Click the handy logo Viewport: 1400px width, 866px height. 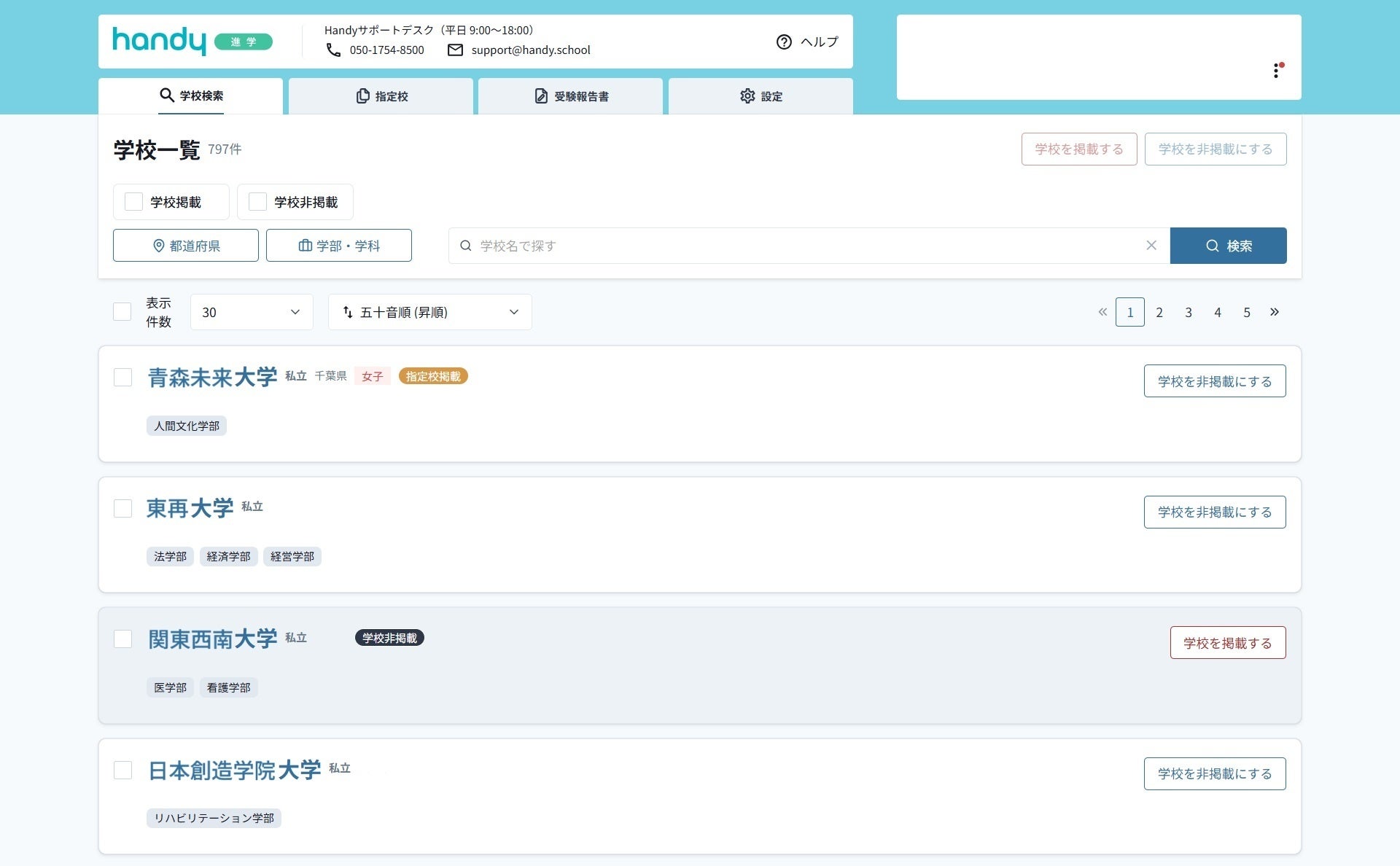[x=159, y=41]
